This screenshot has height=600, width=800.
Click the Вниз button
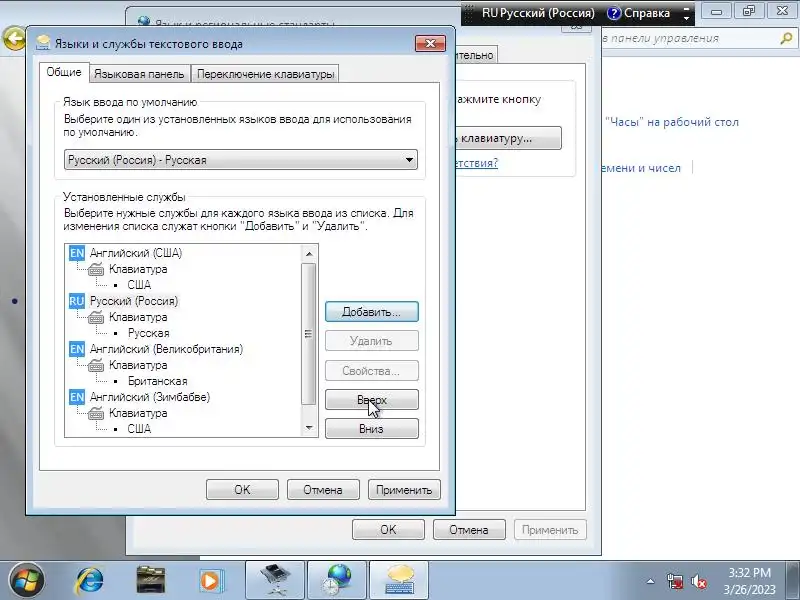tap(371, 429)
